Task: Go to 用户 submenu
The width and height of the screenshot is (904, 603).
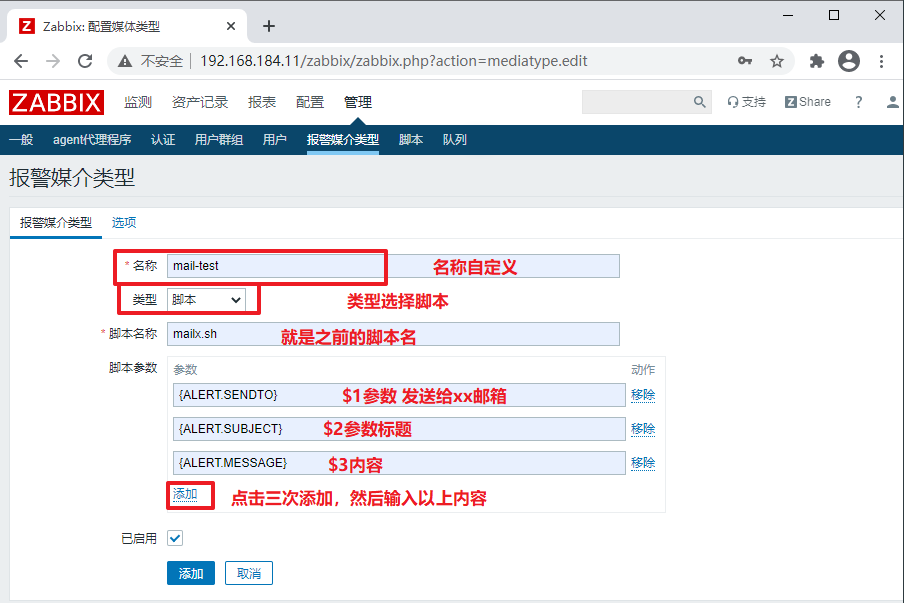Action: pos(274,140)
